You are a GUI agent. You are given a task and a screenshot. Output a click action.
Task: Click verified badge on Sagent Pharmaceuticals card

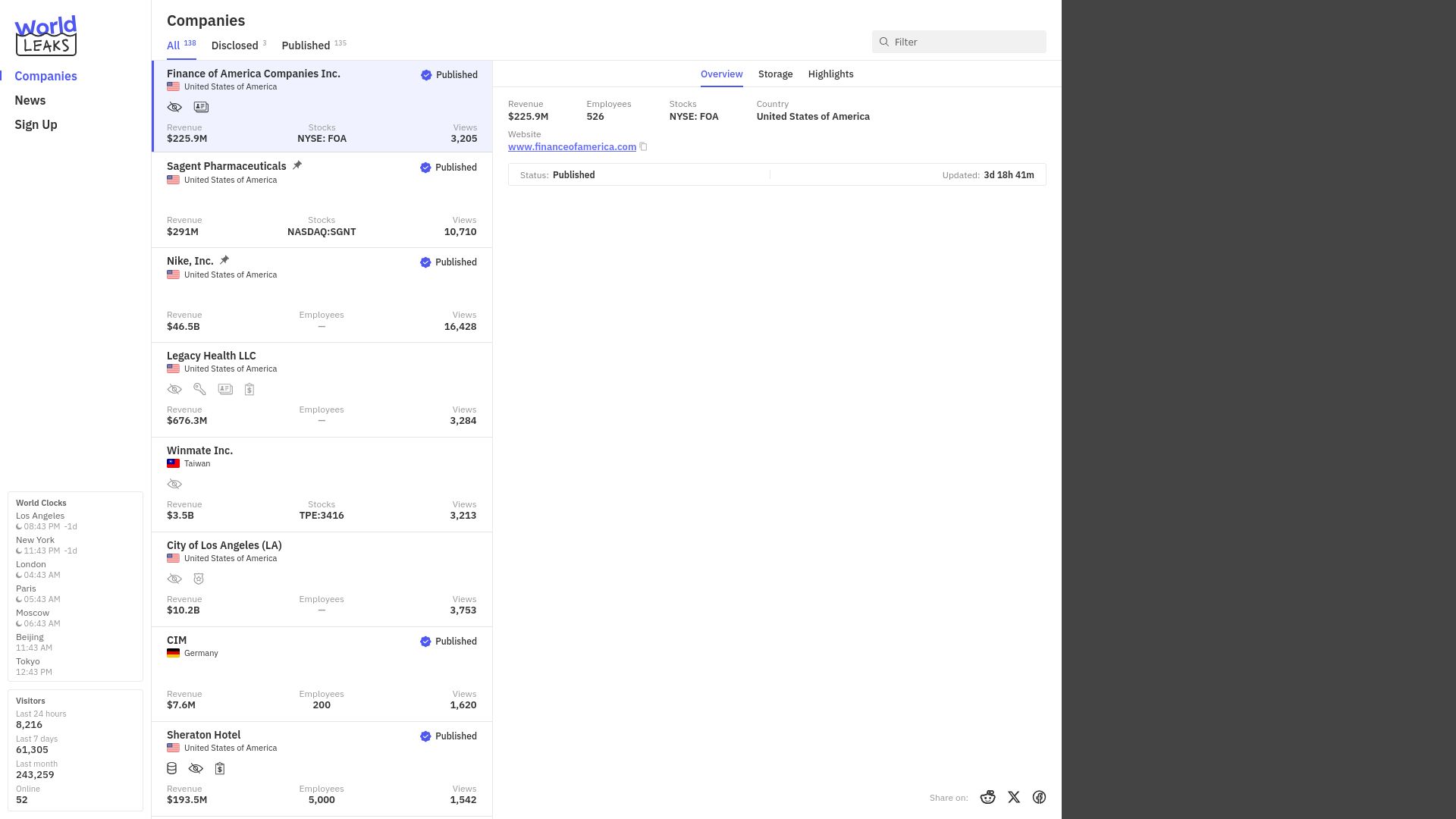(x=425, y=168)
